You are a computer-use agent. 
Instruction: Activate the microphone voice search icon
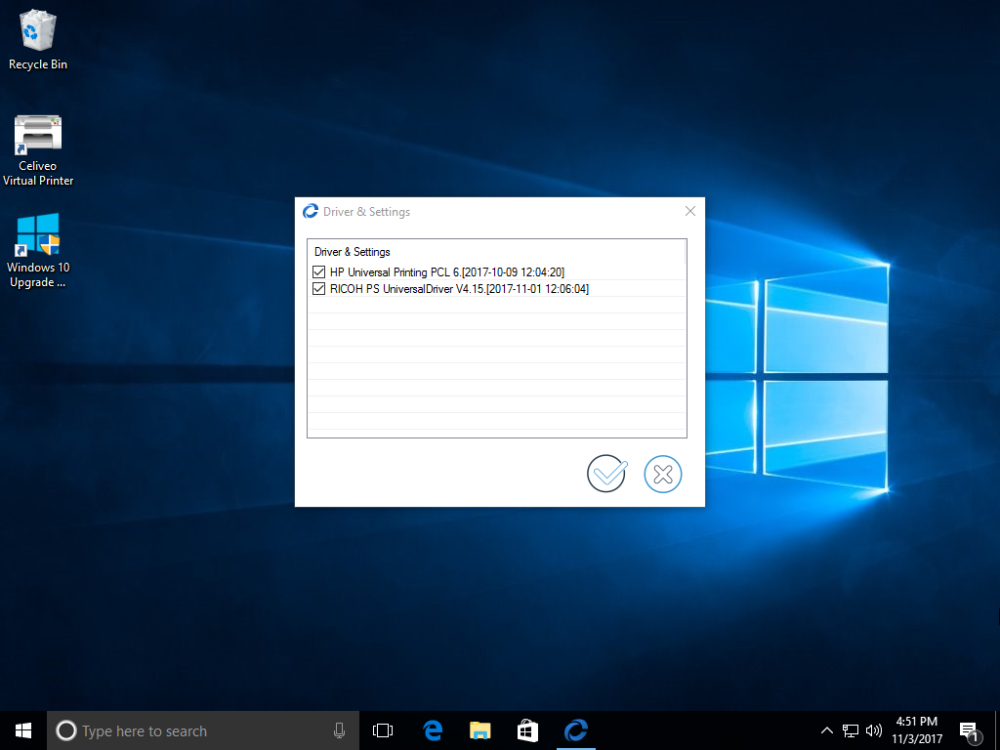pyautogui.click(x=339, y=731)
